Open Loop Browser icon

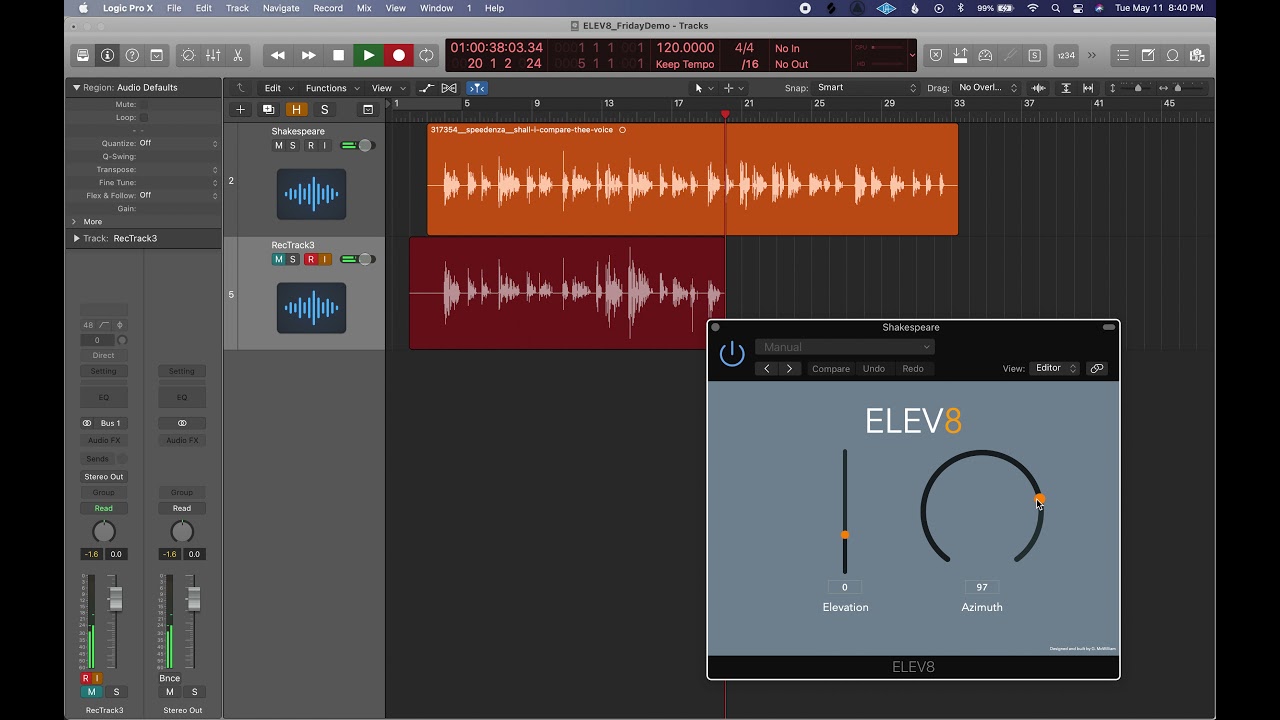pos(1172,55)
